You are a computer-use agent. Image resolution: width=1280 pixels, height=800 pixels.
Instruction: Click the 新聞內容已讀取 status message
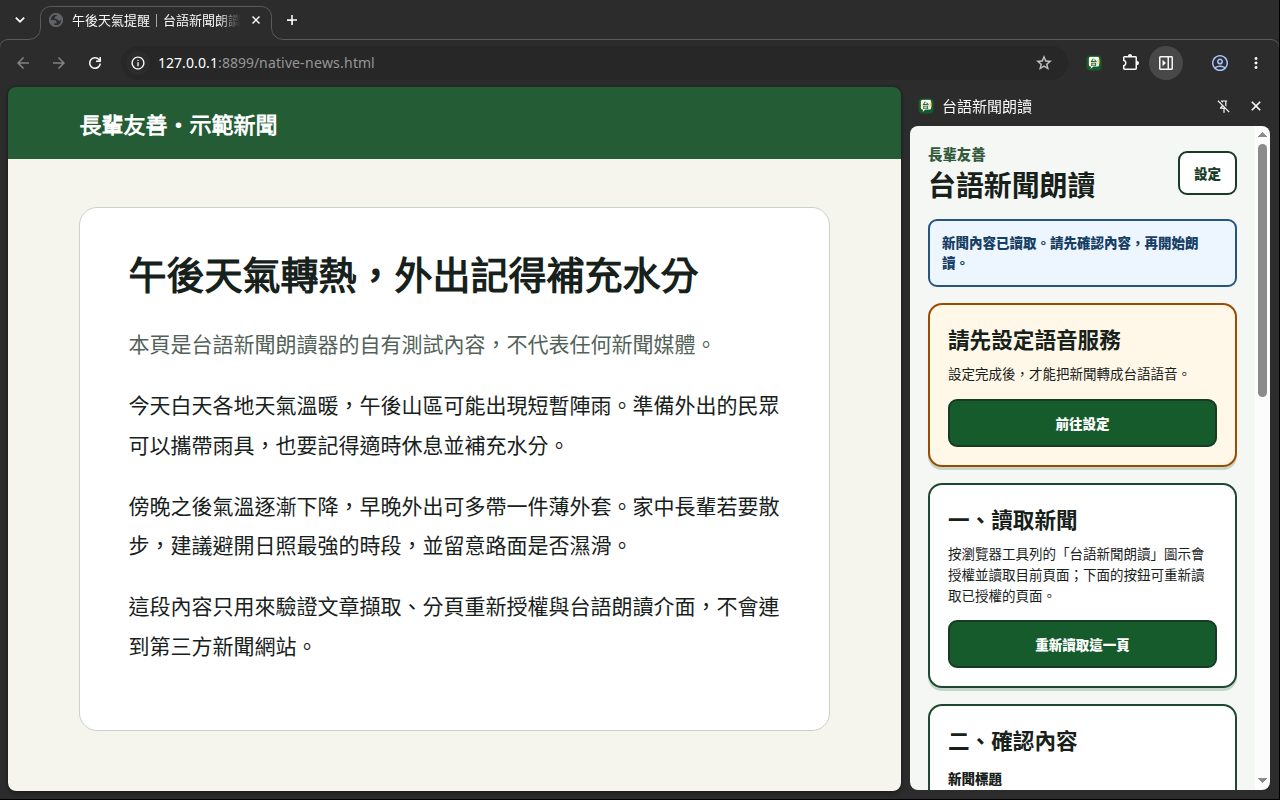point(1082,253)
